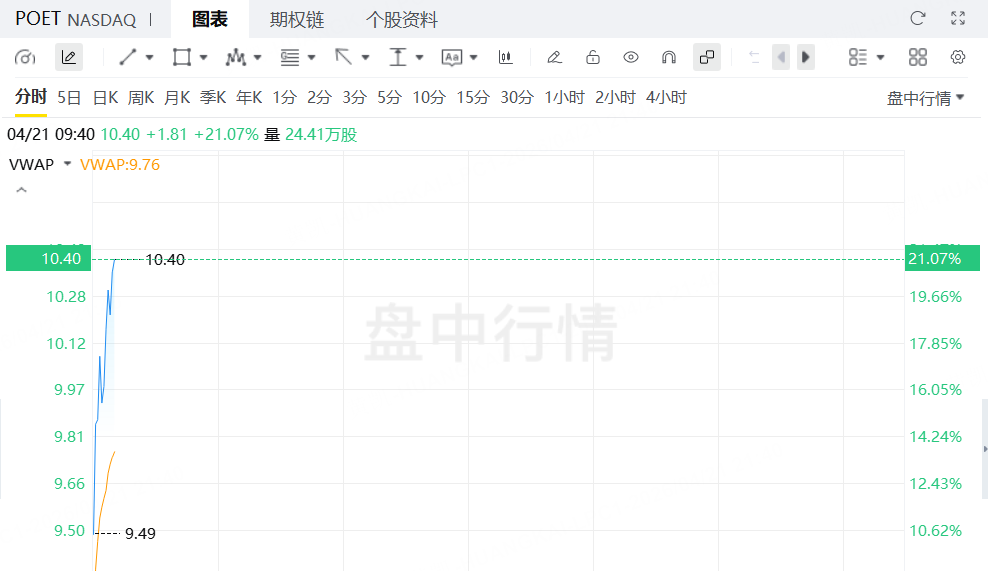988x571 pixels.
Task: Collapse the indicator legend chevron
Action: click(21, 190)
